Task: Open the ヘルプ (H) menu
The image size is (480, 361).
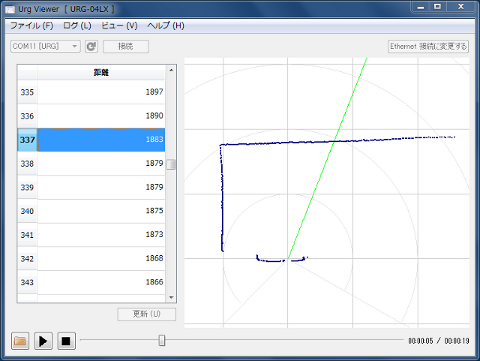Action: click(166, 26)
